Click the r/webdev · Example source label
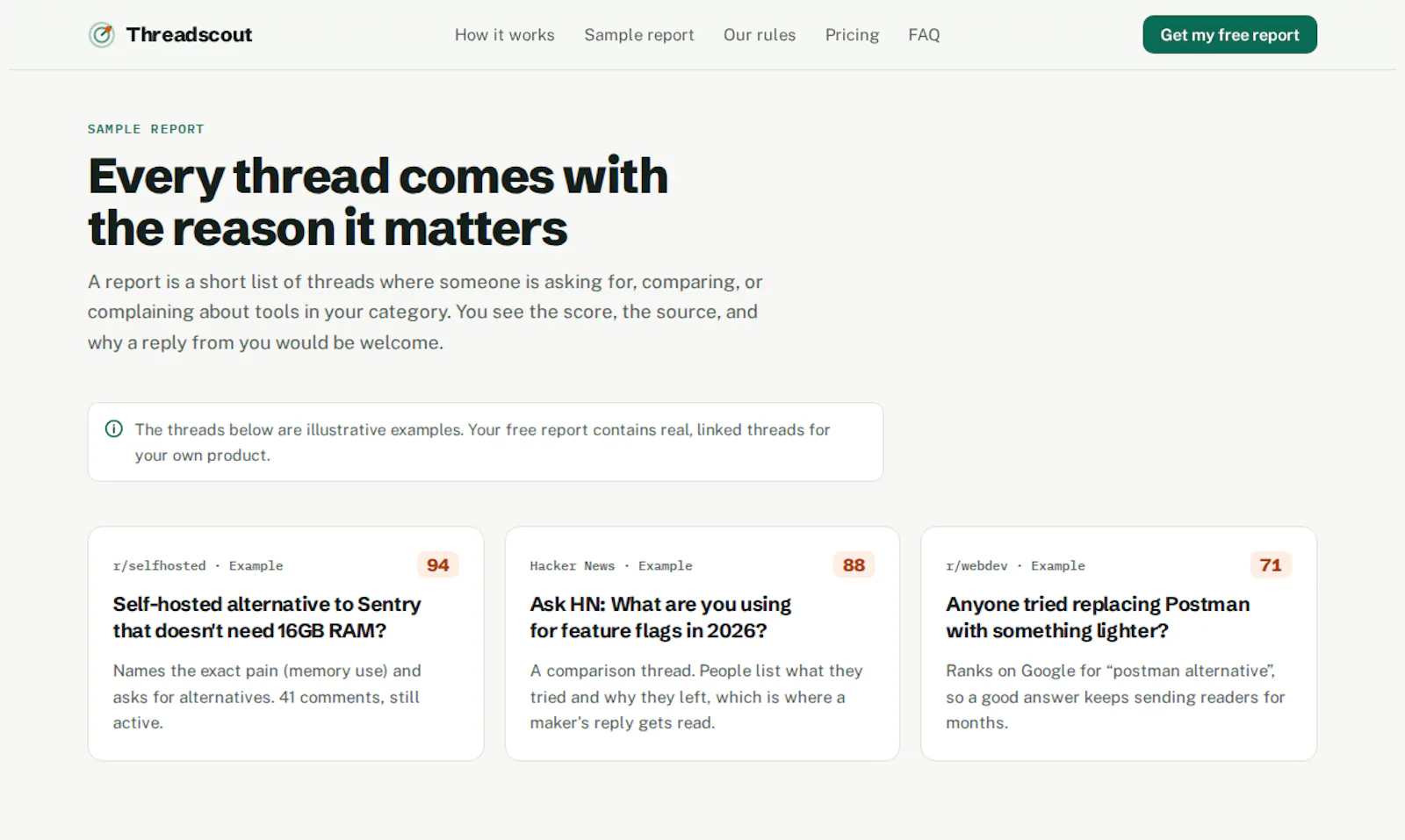Image resolution: width=1405 pixels, height=840 pixels. click(x=1015, y=566)
